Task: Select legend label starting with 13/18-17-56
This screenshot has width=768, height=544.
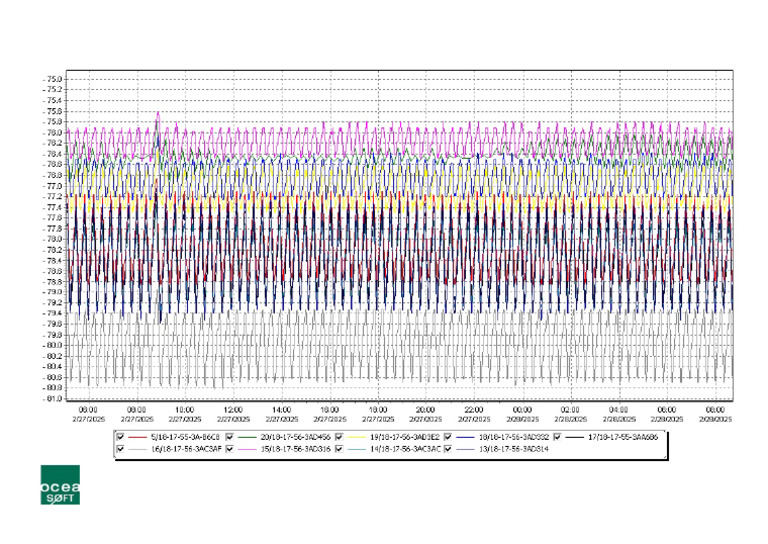Action: coord(514,449)
